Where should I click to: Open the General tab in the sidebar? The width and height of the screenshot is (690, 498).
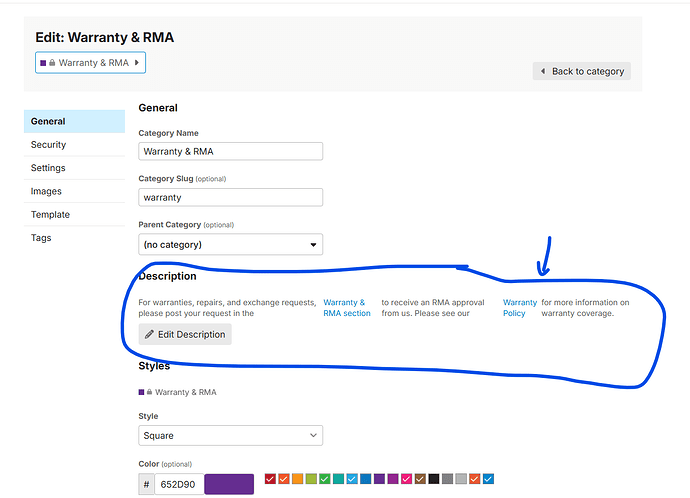tap(74, 121)
